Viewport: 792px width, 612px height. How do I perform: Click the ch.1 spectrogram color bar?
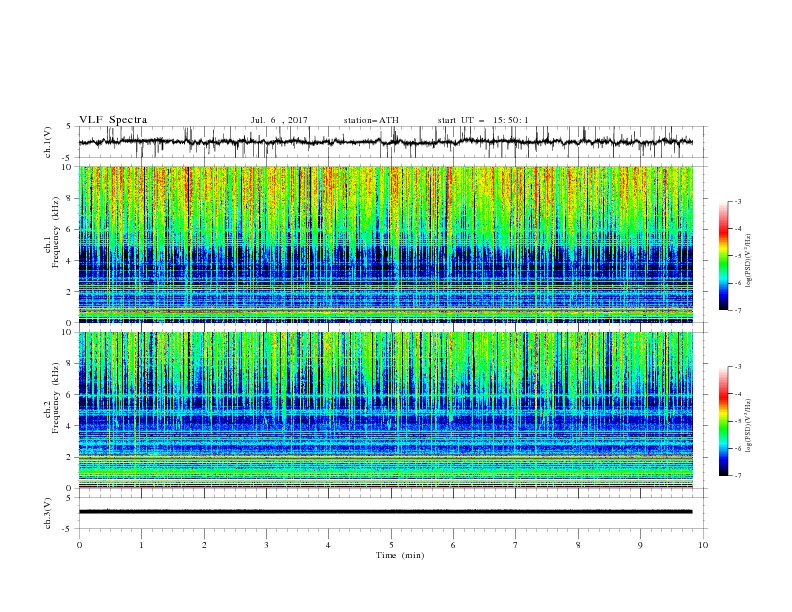coord(723,255)
